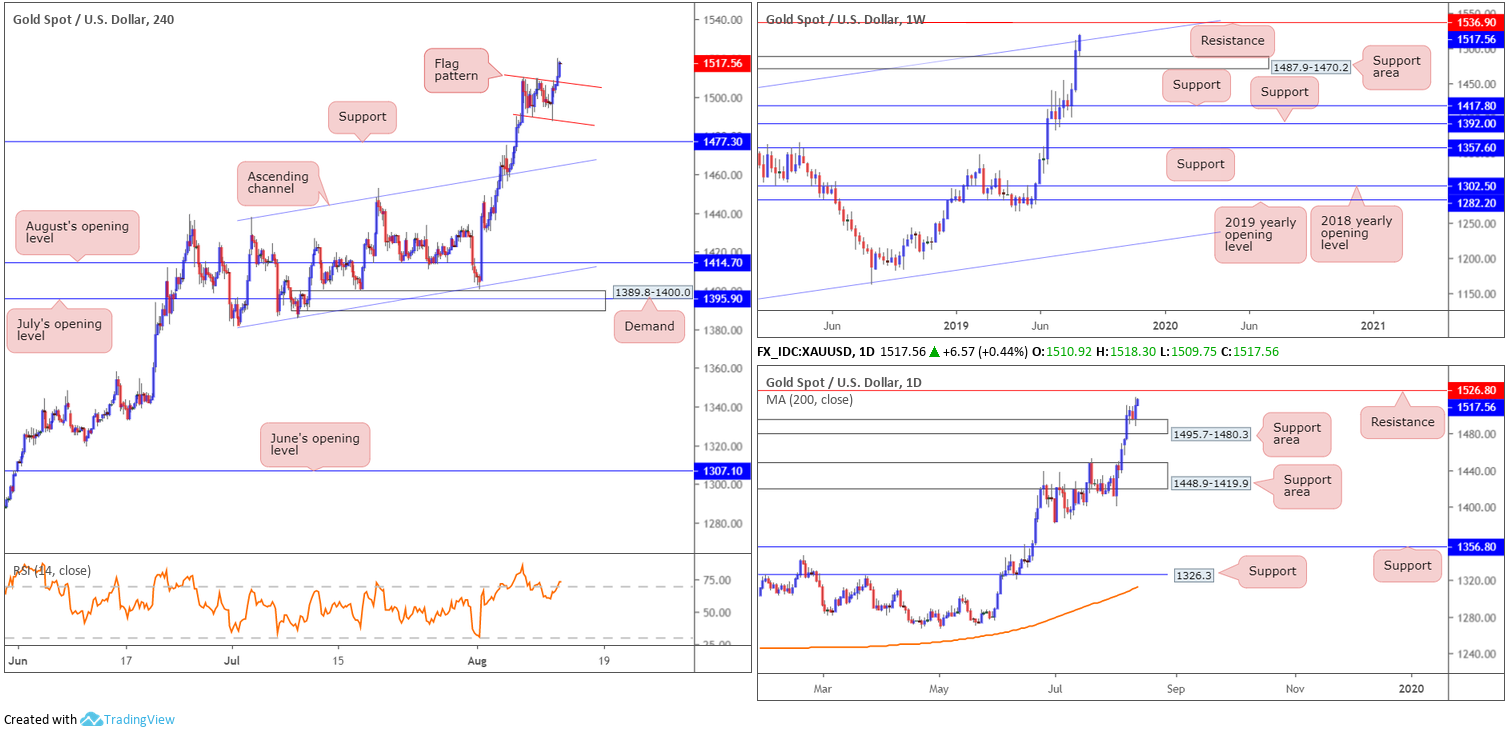Click the '2019' label on weekly time axis
The height and width of the screenshot is (734, 1510).
(956, 325)
